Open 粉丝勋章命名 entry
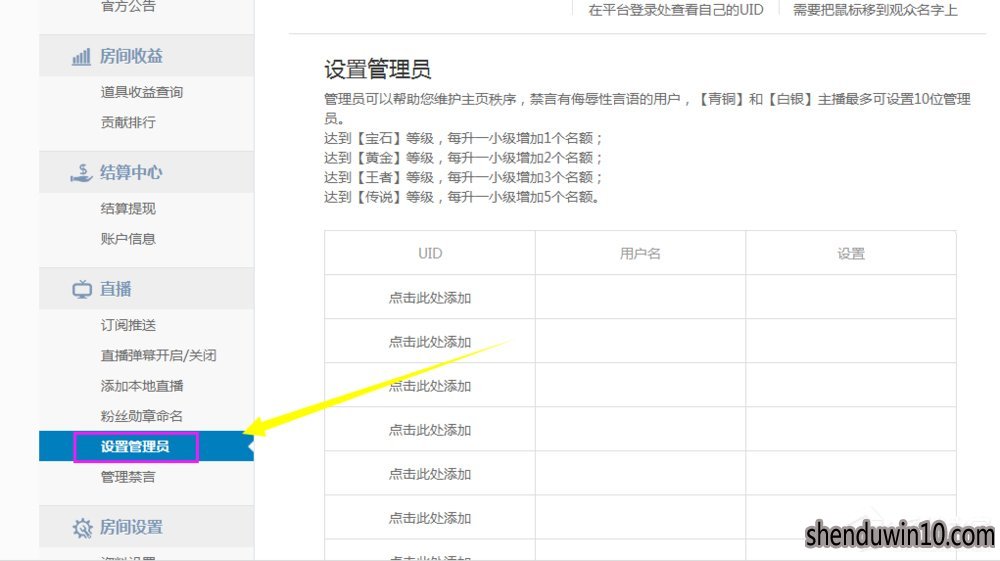 [142, 416]
